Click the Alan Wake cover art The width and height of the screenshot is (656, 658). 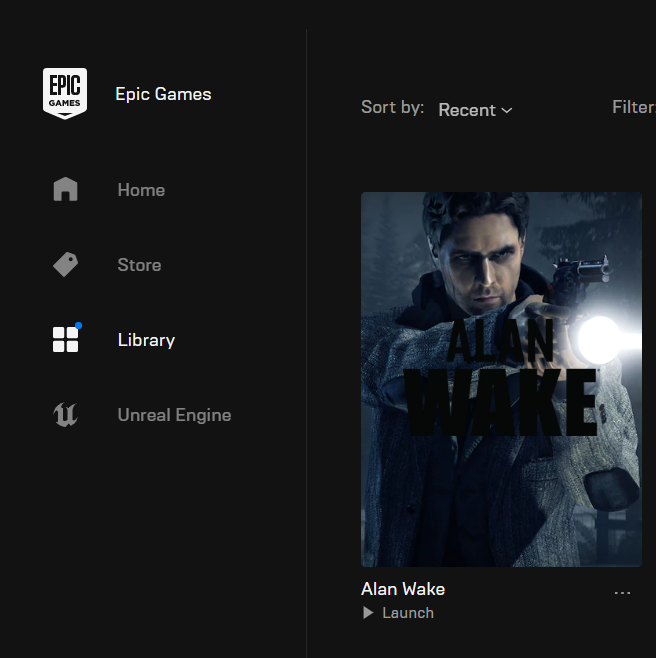[501, 379]
